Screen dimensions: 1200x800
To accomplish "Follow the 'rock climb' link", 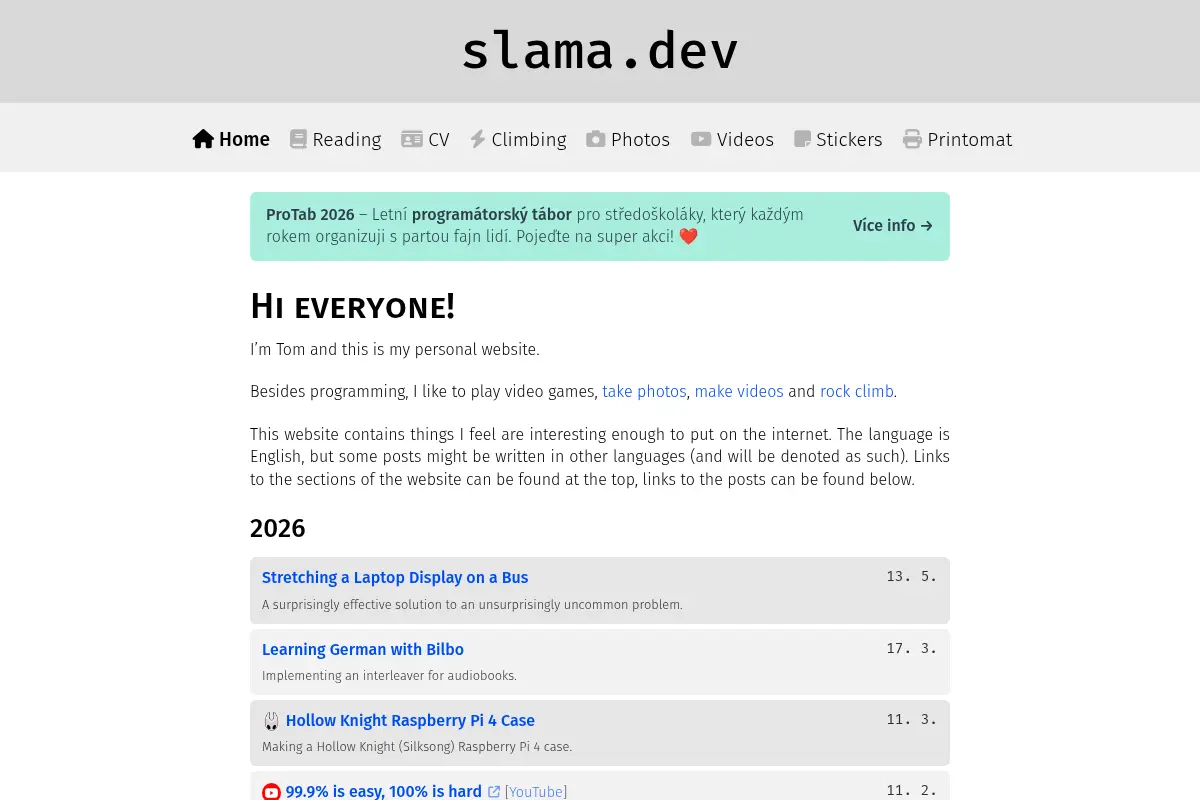I will 857,391.
